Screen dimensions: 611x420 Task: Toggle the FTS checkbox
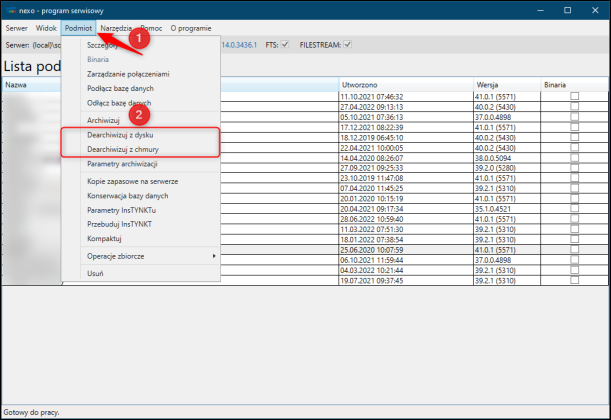285,45
